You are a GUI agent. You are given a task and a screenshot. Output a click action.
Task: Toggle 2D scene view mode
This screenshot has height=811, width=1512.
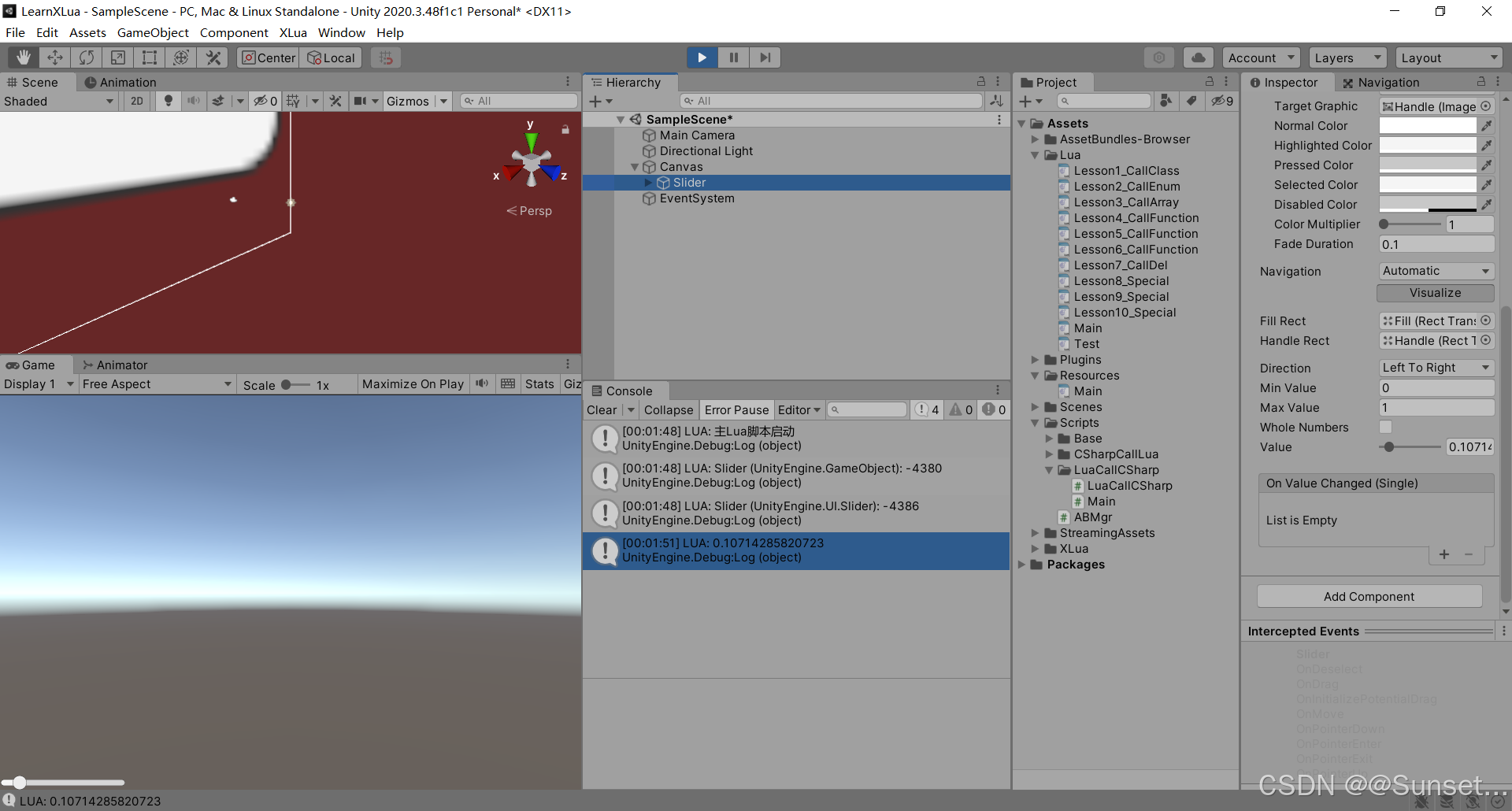(137, 101)
